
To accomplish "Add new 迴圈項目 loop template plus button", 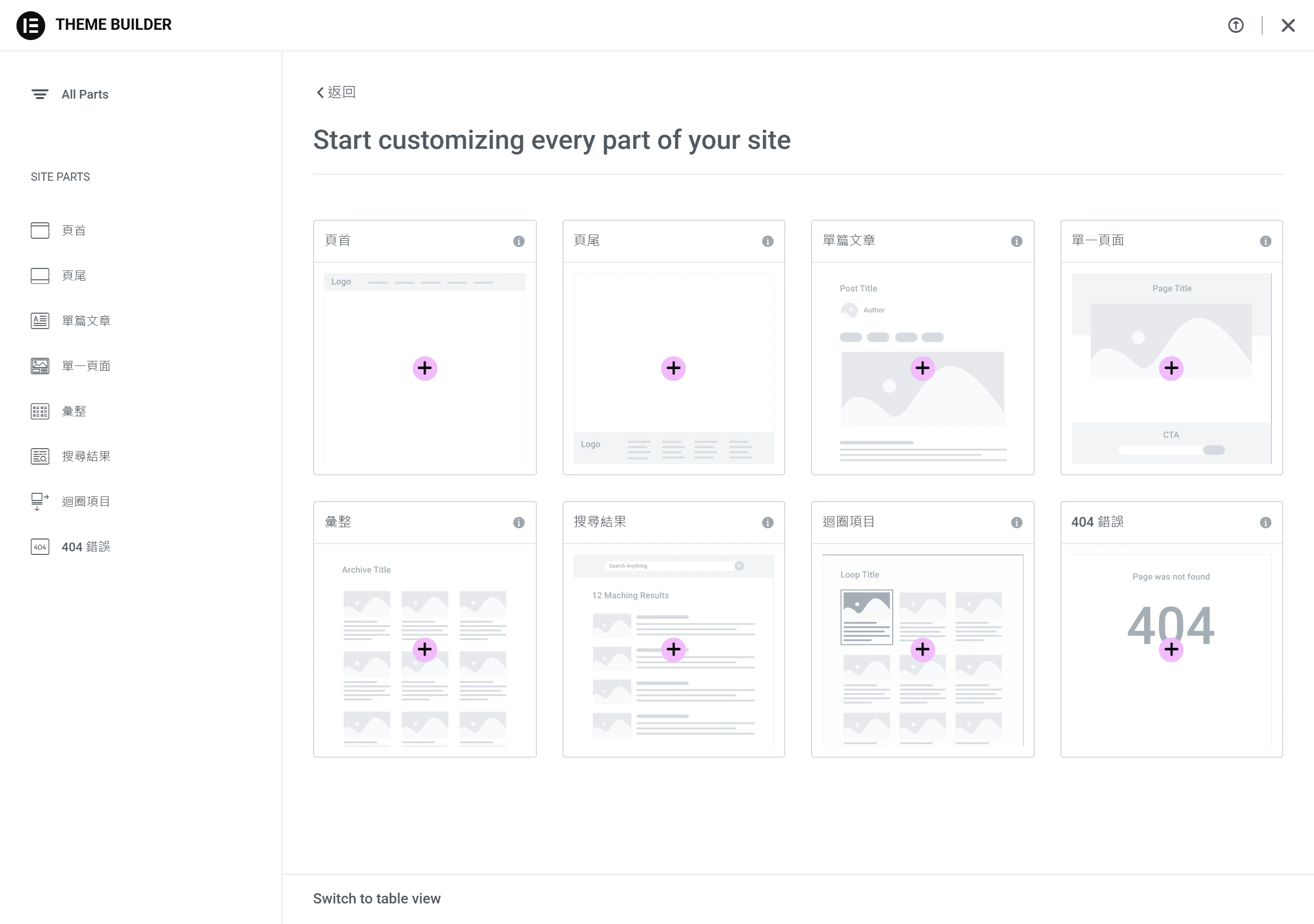I will pyautogui.click(x=922, y=649).
